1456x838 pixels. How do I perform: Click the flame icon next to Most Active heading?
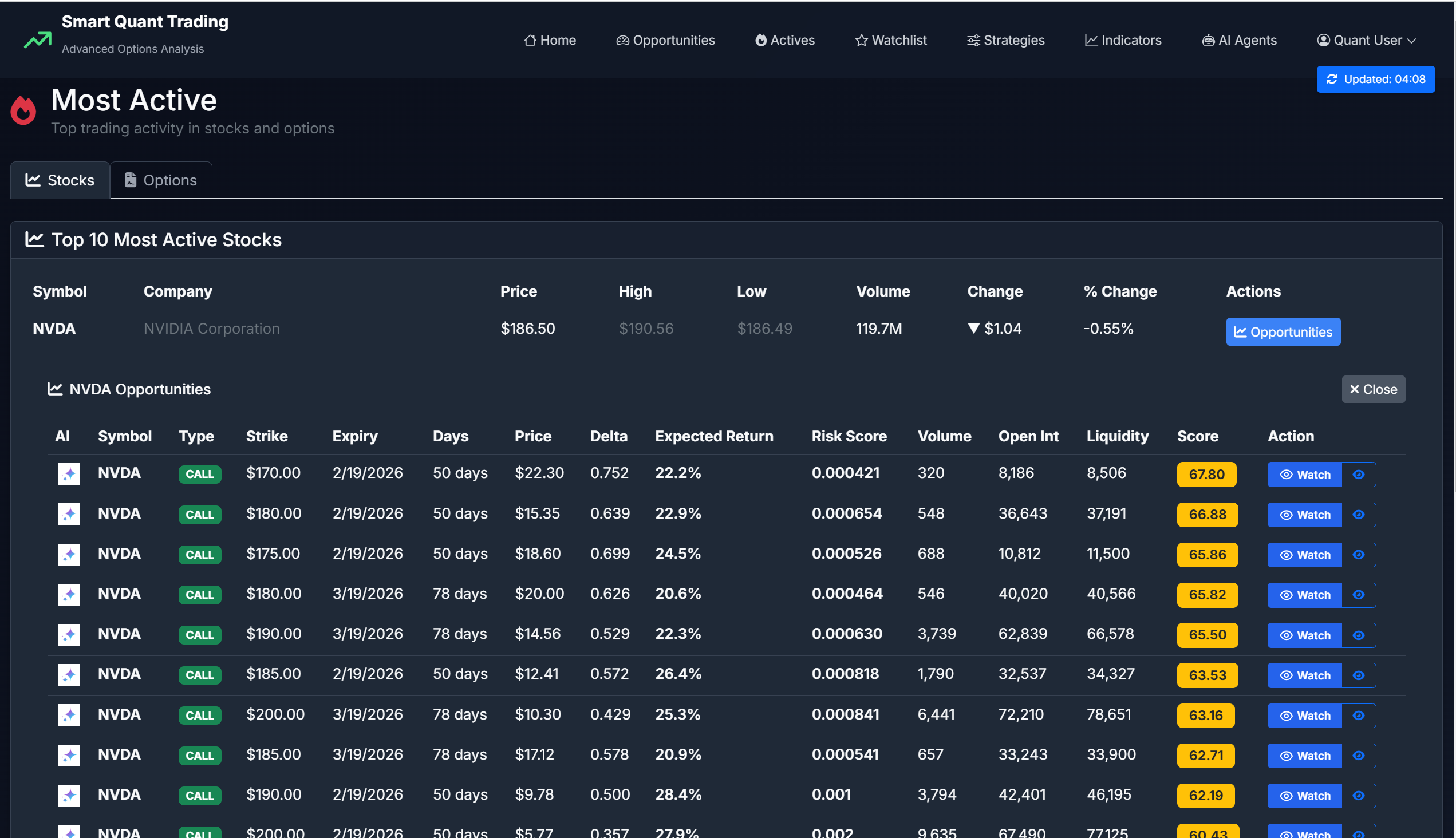point(23,110)
